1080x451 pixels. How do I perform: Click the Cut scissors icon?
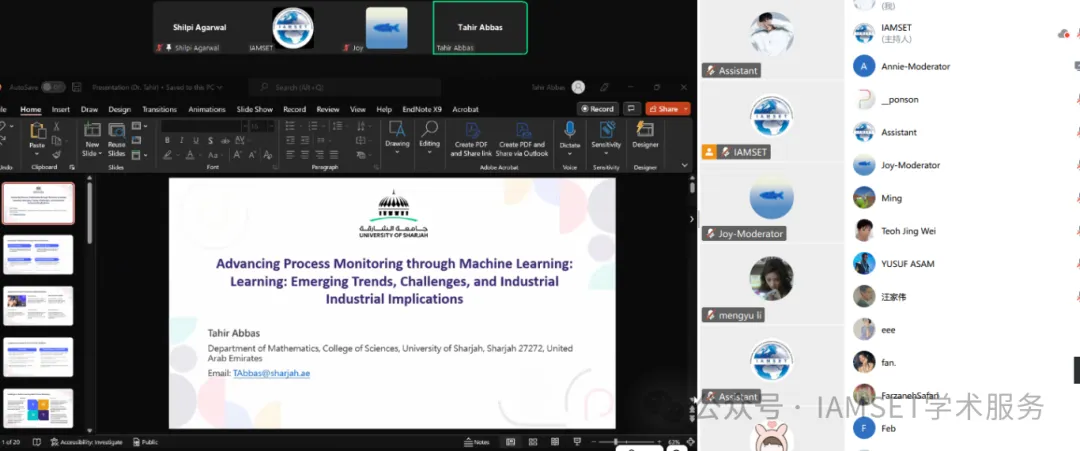coord(56,127)
